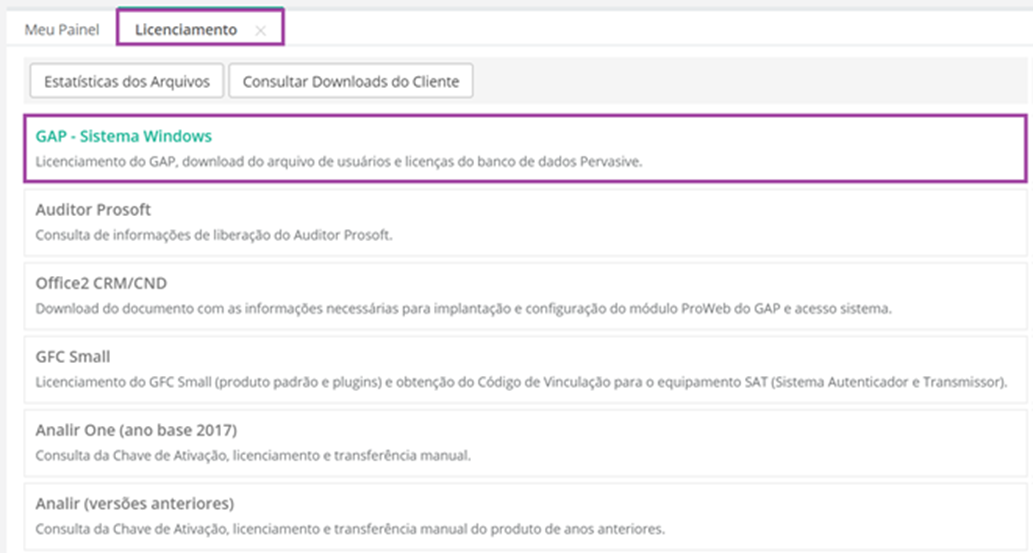Viewport: 1033px width, 553px height.
Task: Select the Office2 CRM/CND title
Action: [x=101, y=283]
